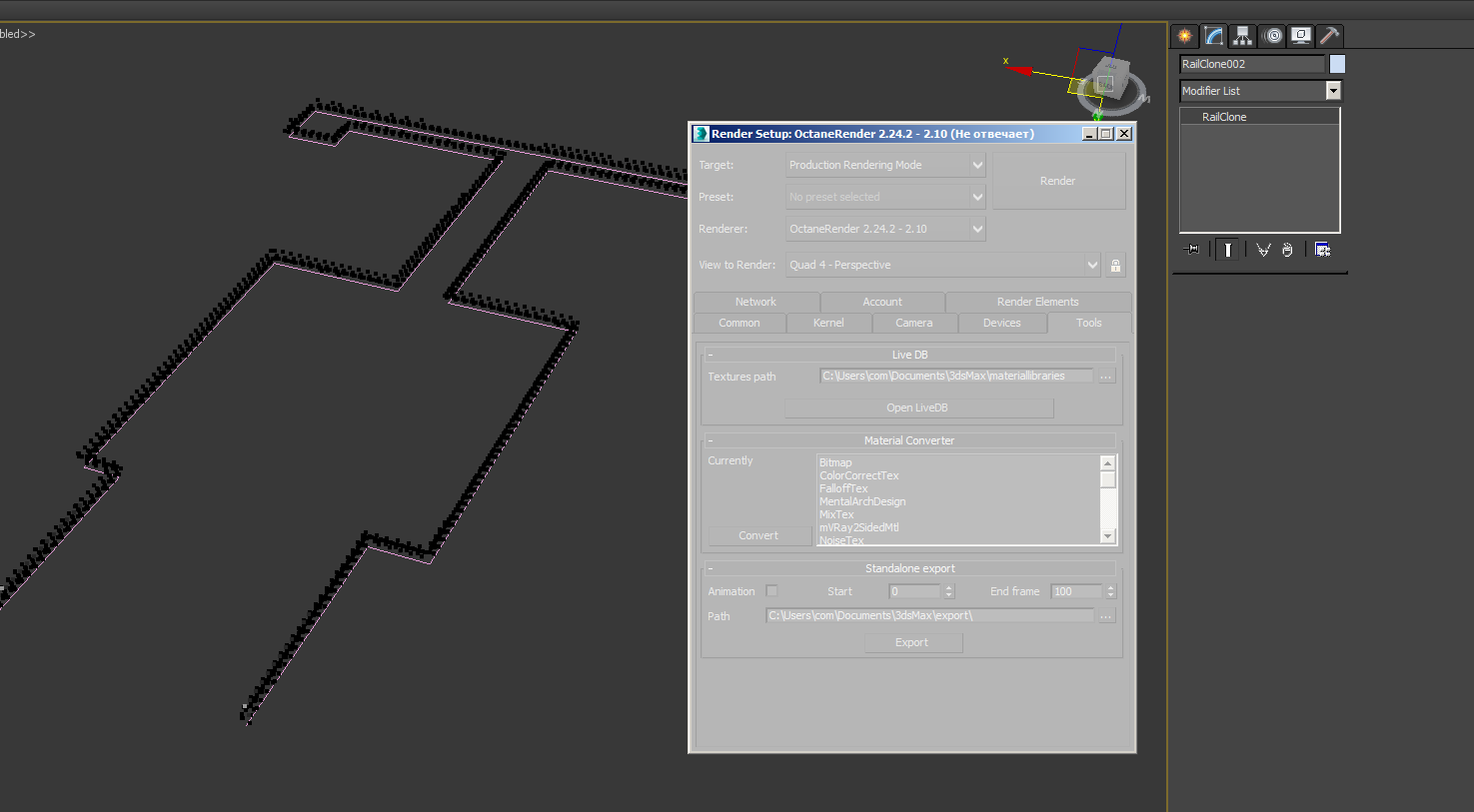Viewport: 1474px width, 812px height.
Task: Select MentalArchDesign in converter list
Action: [x=862, y=501]
